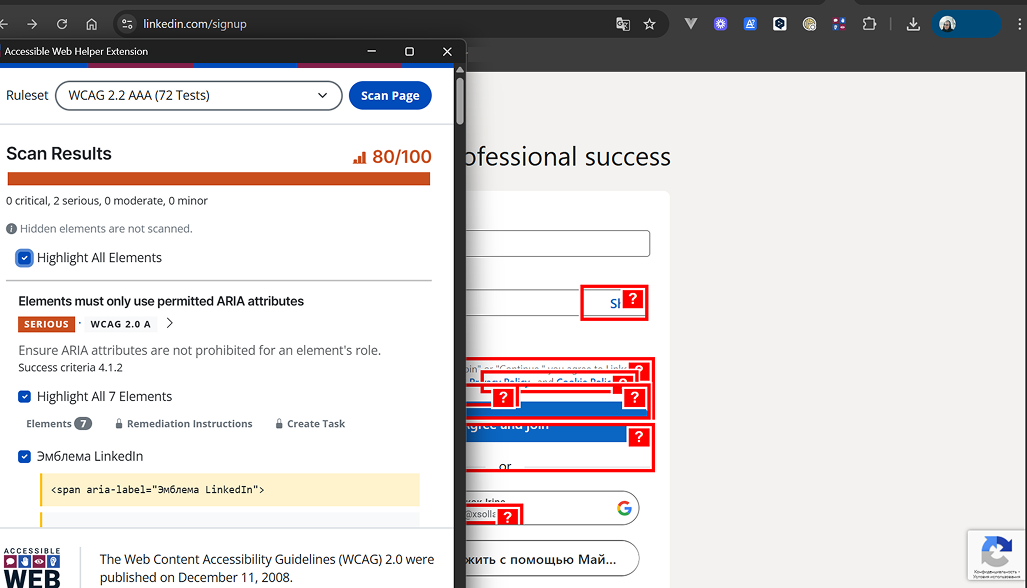Click the Google logo on sign-in button
Screen dimensions: 1027x588
point(624,508)
